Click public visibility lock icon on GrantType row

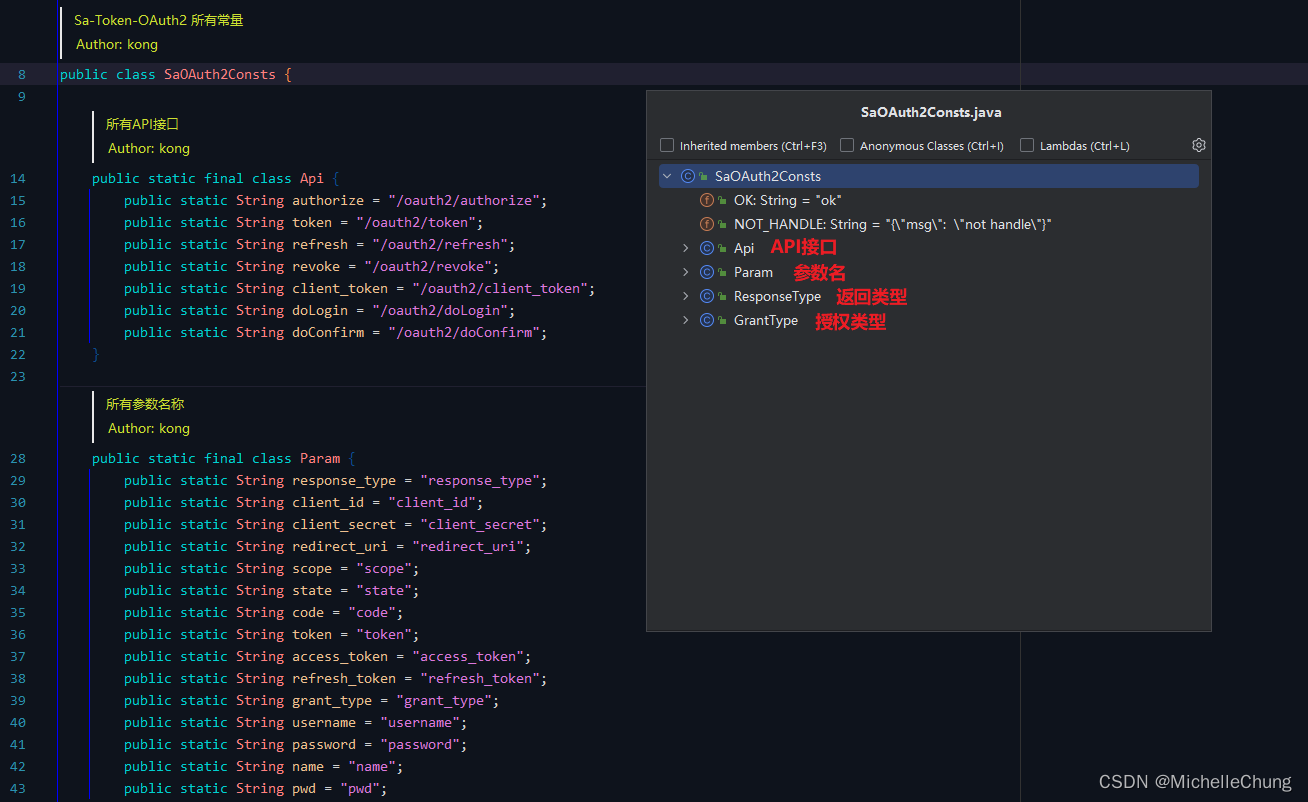(722, 320)
